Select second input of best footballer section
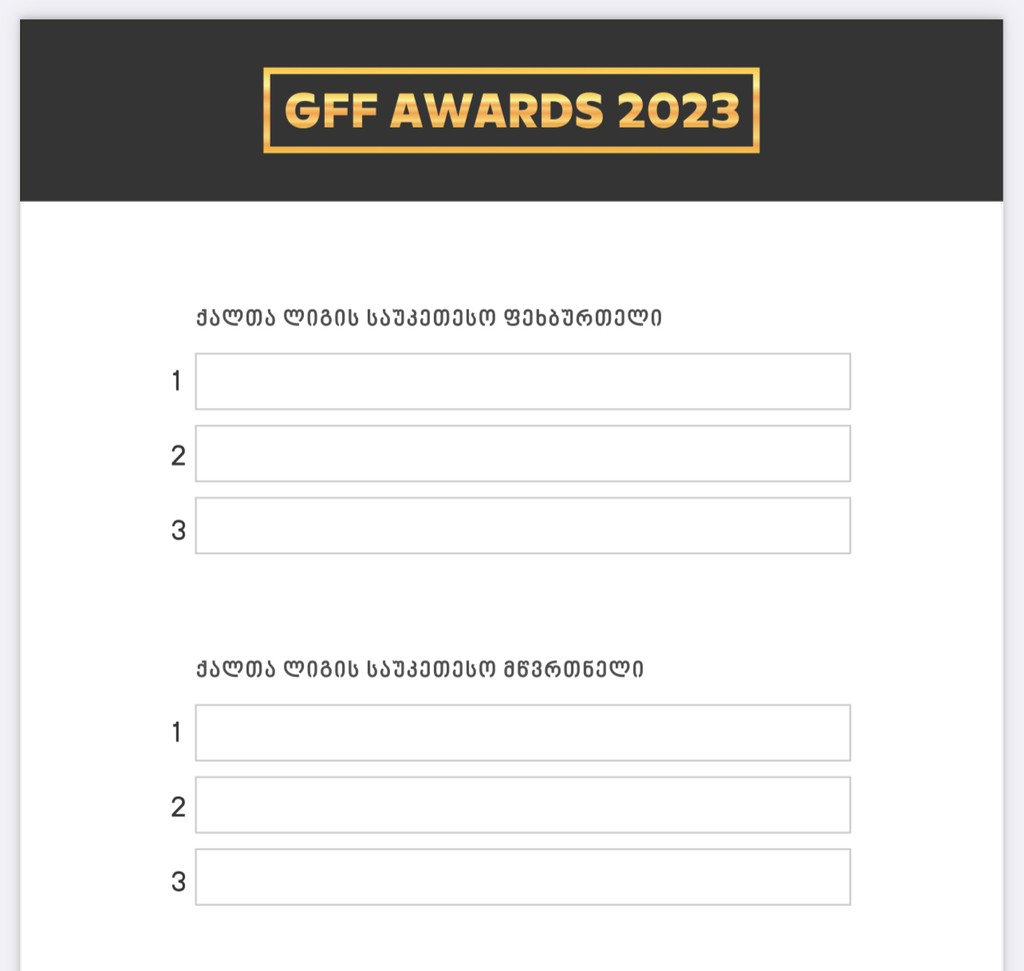Image resolution: width=1024 pixels, height=971 pixels. click(522, 453)
